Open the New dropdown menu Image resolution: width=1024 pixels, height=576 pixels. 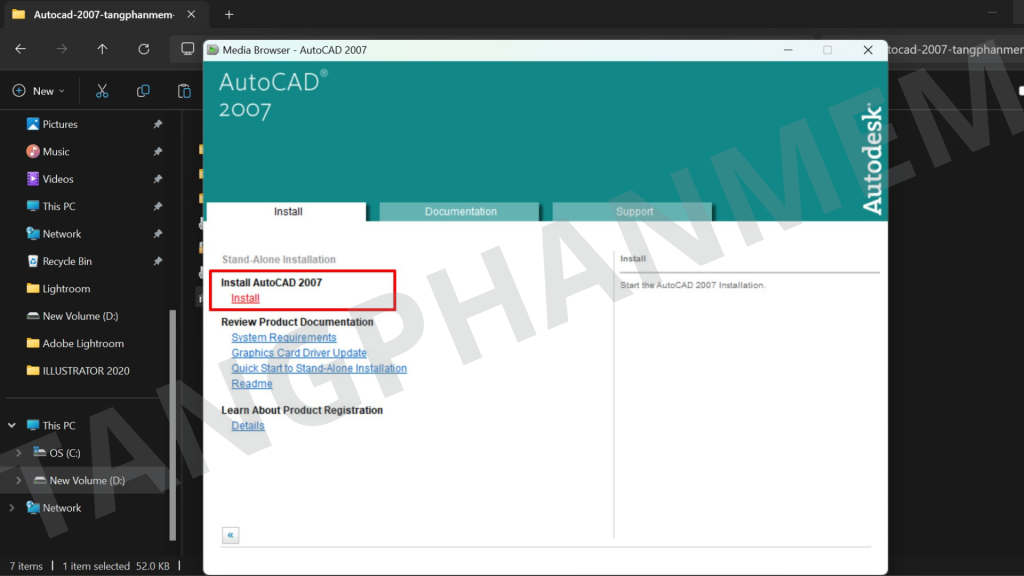tap(39, 91)
